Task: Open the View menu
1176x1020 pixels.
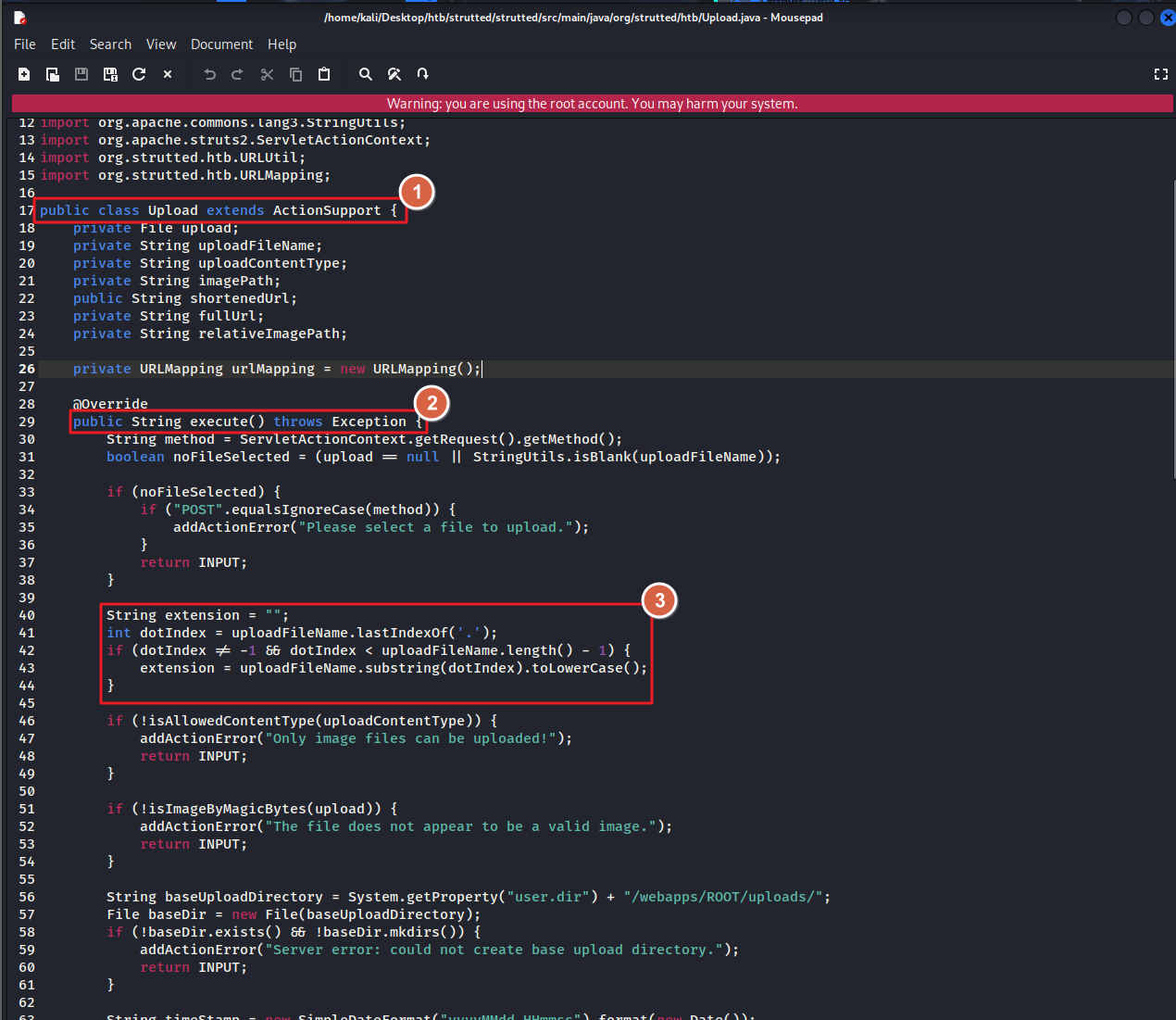Action: tap(161, 44)
